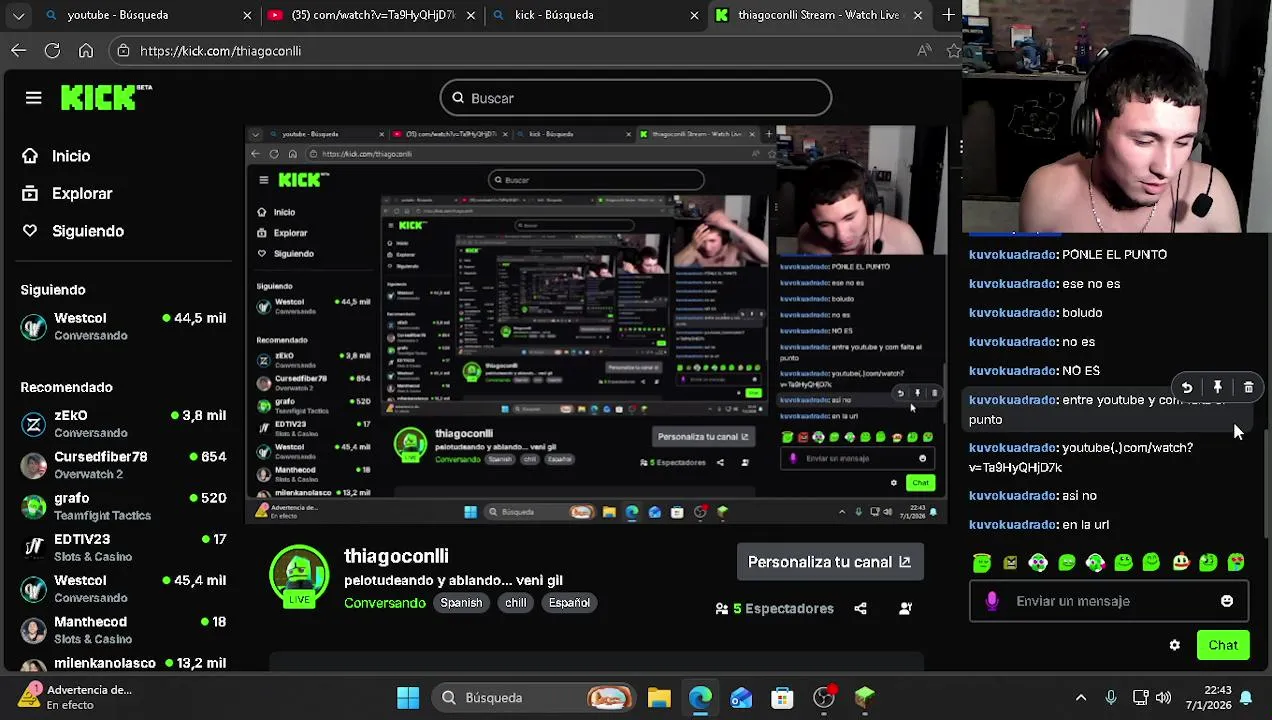The width and height of the screenshot is (1272, 720).
Task: Focus the Kick Buscar search field
Action: [x=636, y=98]
